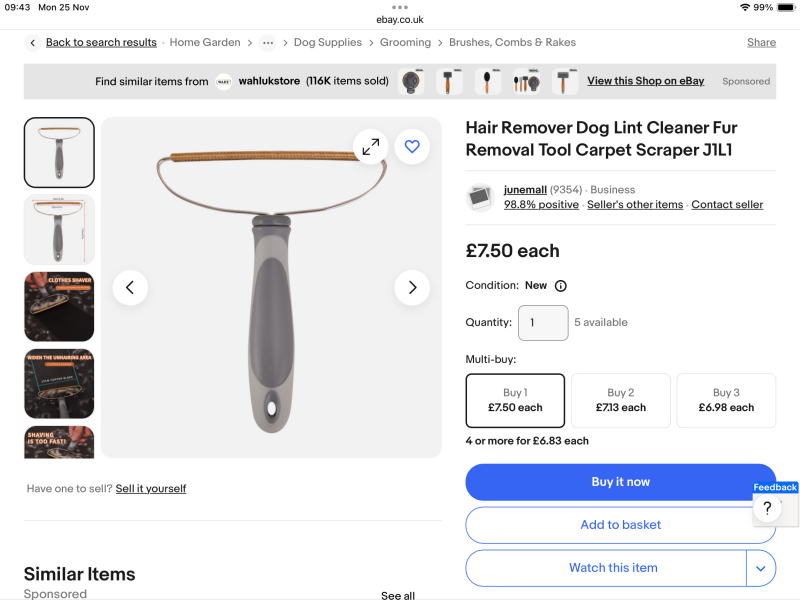Screen dimensions: 800x600
Task: Choose Buy 3 at £6.98 each
Action: pyautogui.click(x=726, y=400)
